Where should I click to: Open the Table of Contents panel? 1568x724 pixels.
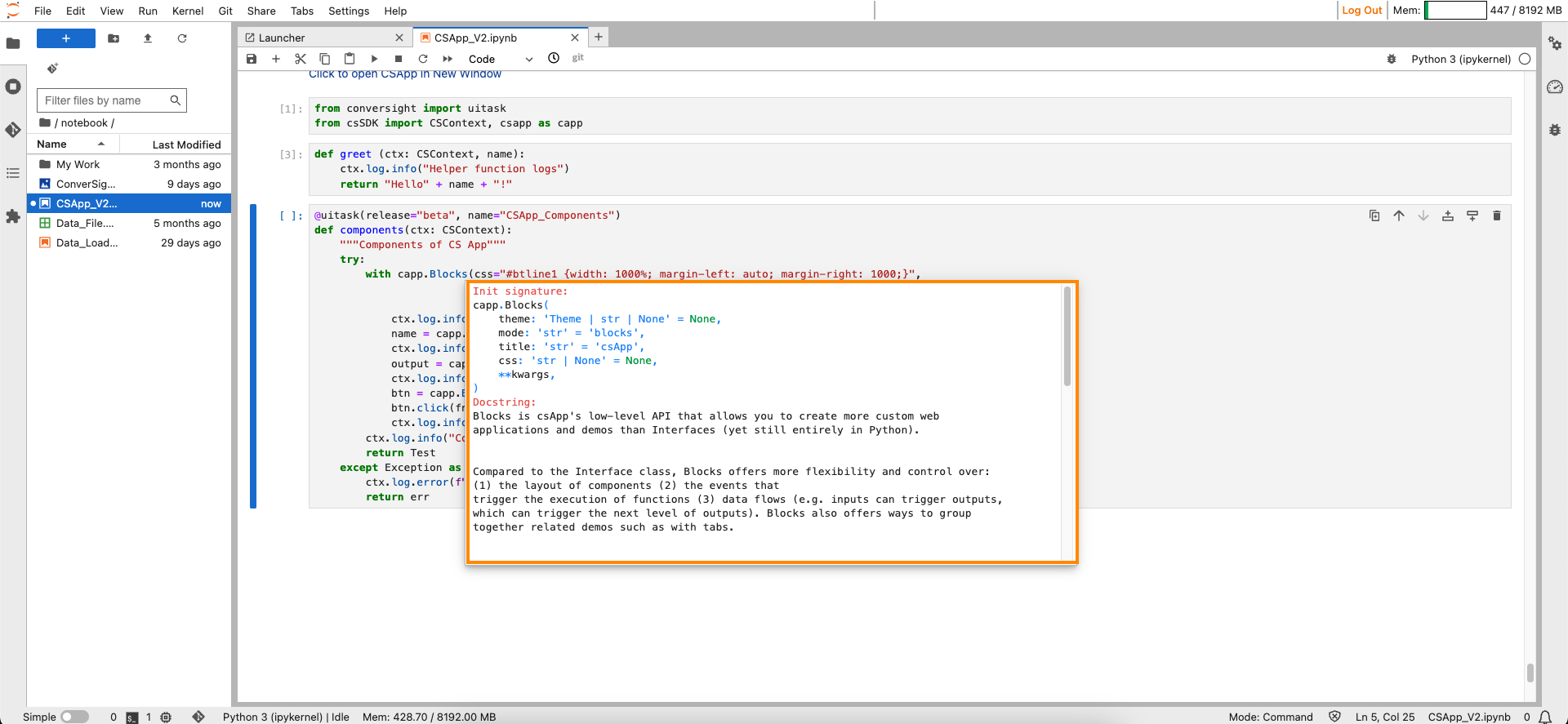pos(13,173)
